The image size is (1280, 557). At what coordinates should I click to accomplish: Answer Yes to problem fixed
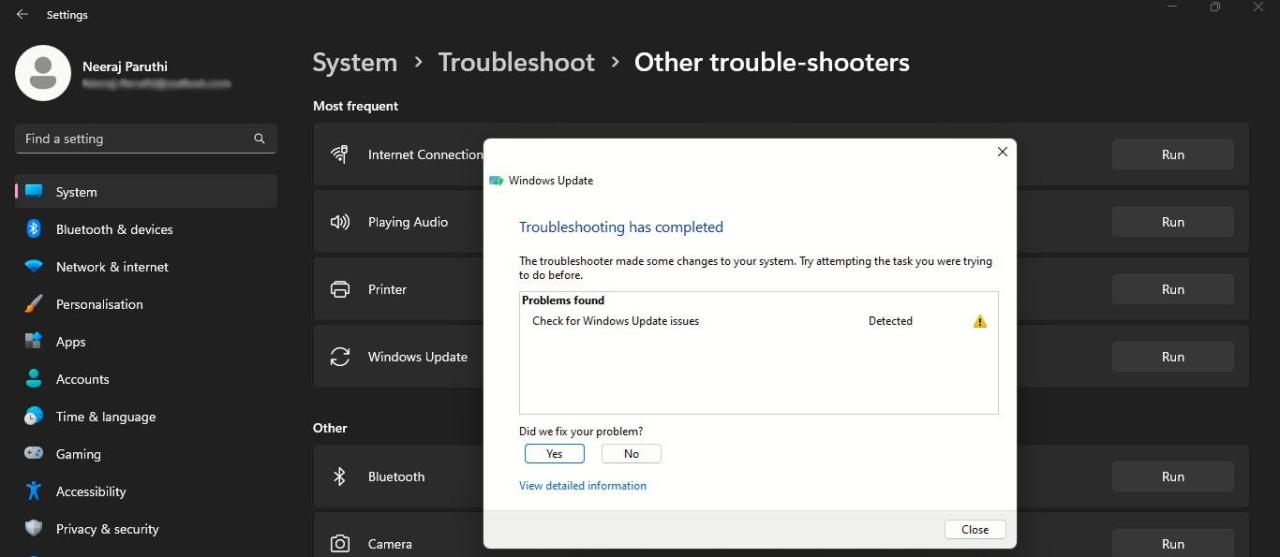[554, 454]
